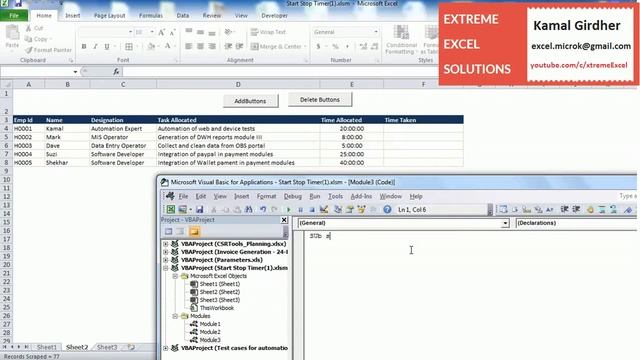Click the Break pause icon in VBA toolbar
The width and height of the screenshot is (640, 360).
click(x=300, y=210)
